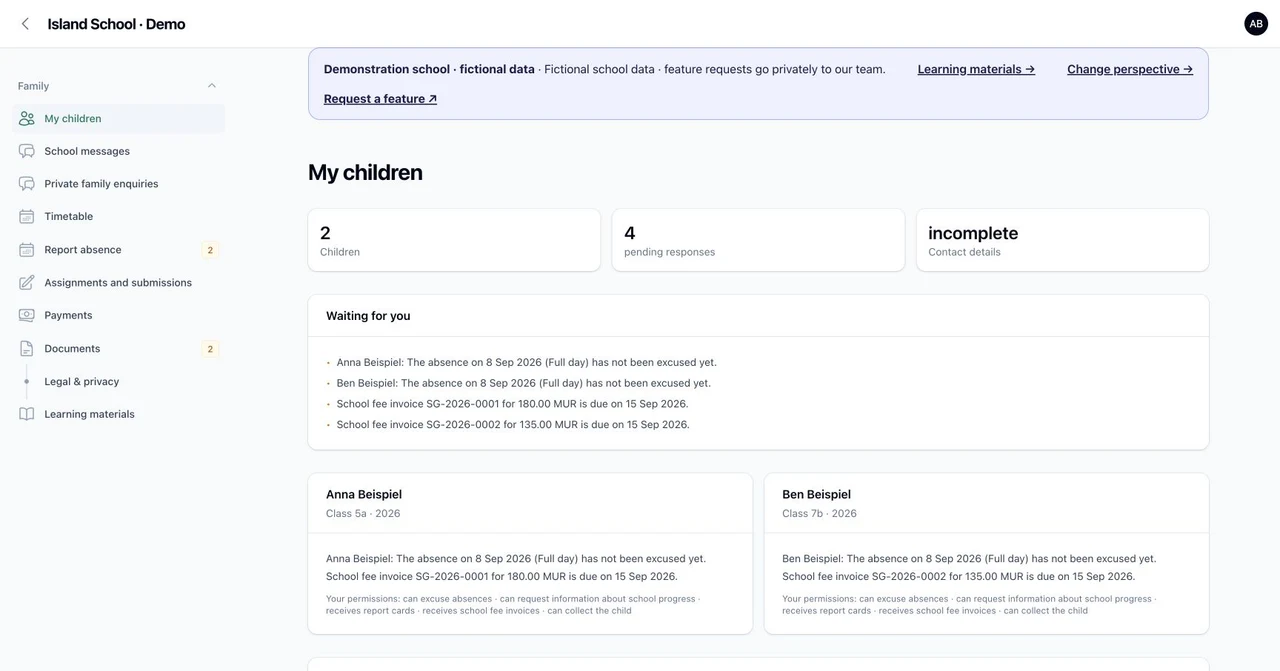Click the Waiting for you heading

click(368, 316)
